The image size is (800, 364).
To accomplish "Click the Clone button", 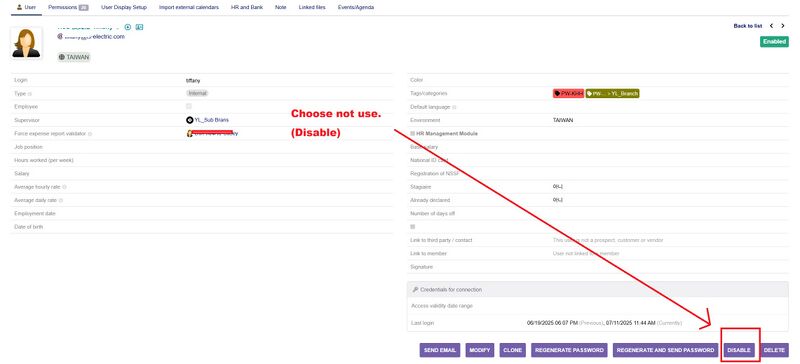I will [513, 350].
